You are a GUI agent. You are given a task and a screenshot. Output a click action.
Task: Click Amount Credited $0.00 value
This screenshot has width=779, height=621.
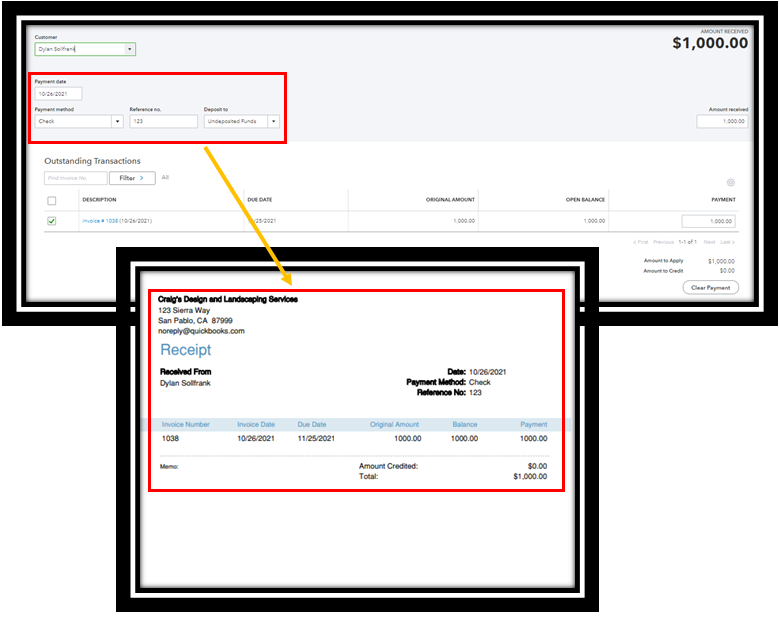click(x=537, y=466)
